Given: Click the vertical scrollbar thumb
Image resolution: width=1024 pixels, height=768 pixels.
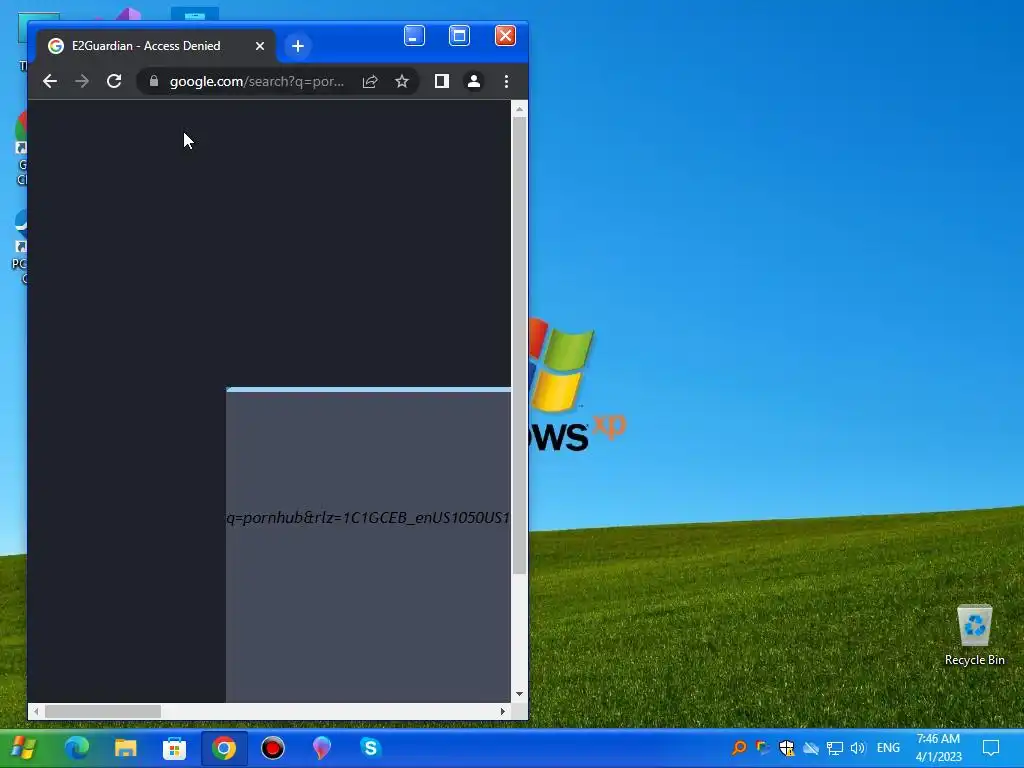Looking at the screenshot, I should point(519,346).
